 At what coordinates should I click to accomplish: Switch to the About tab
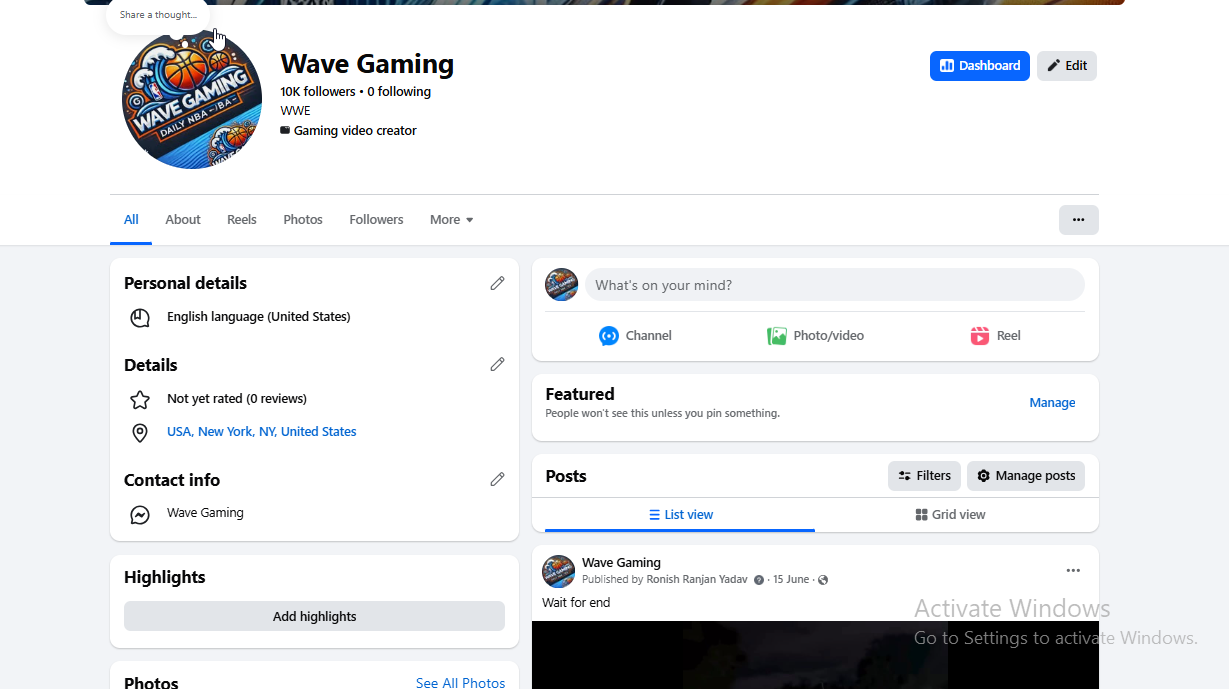tap(183, 220)
